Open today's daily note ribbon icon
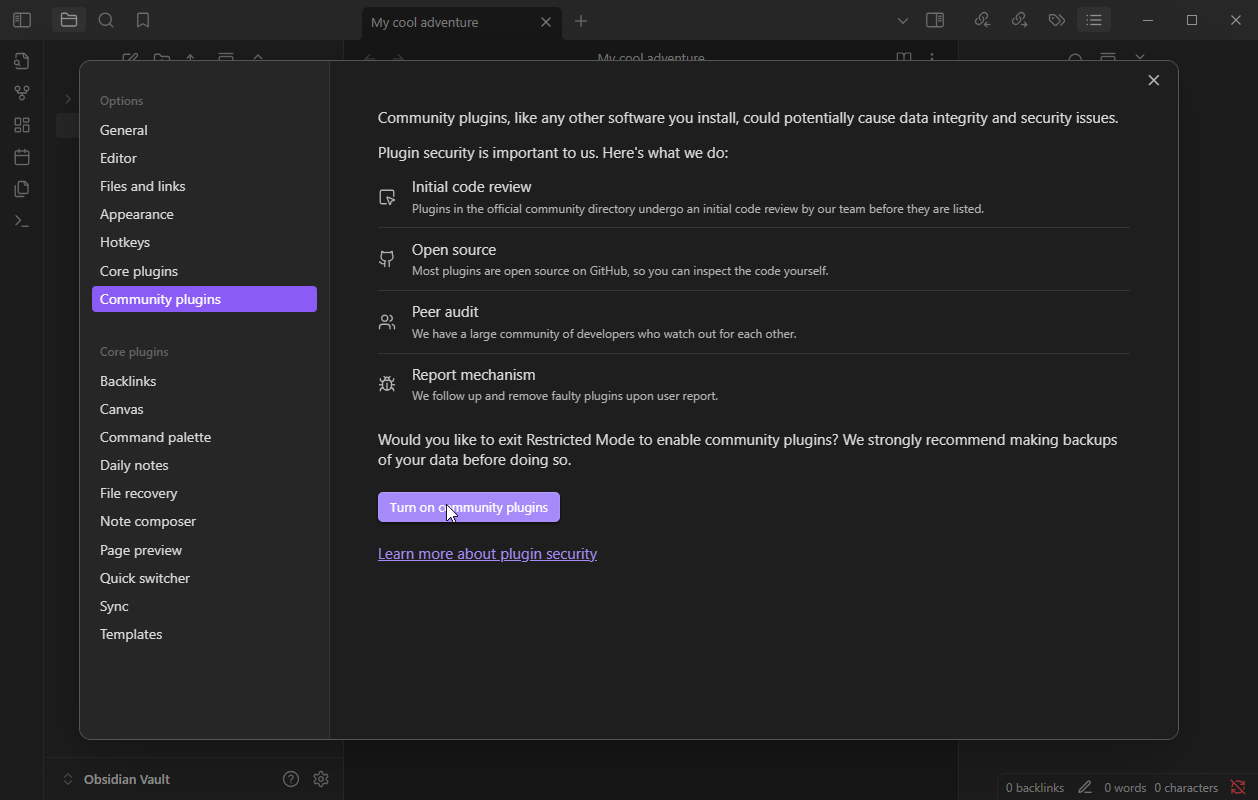The height and width of the screenshot is (800, 1258). [22, 157]
